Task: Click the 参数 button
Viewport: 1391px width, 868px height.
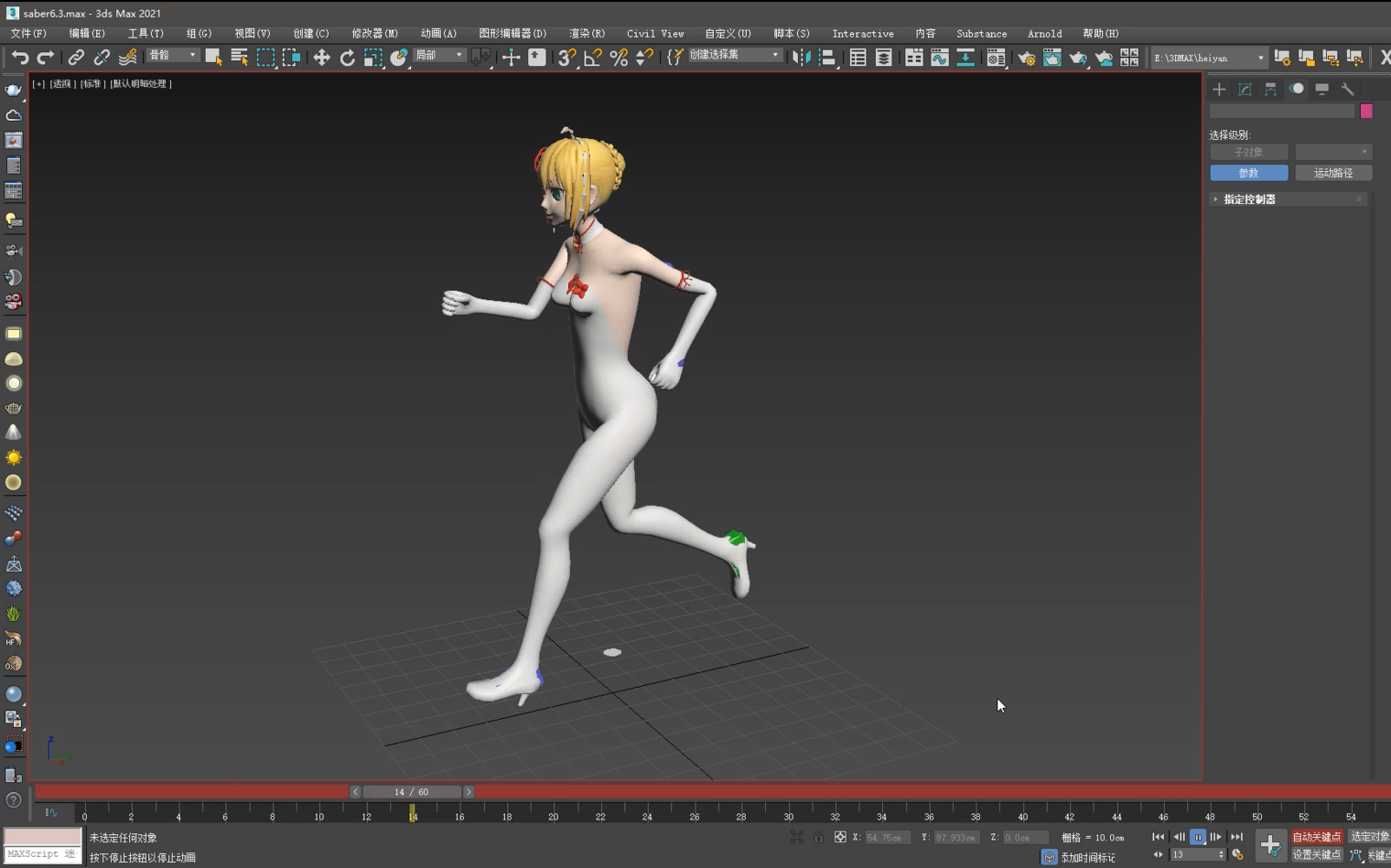Action: point(1249,173)
